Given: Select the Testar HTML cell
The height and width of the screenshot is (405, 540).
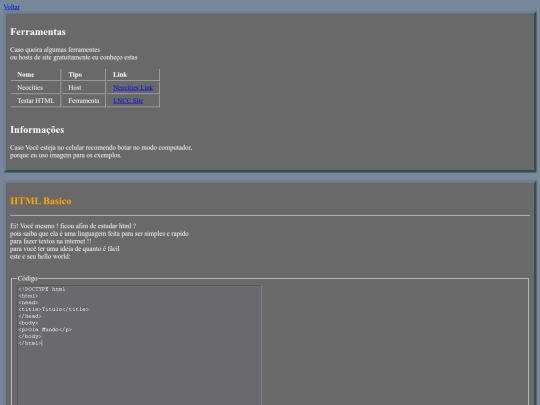Looking at the screenshot, I should [x=36, y=101].
